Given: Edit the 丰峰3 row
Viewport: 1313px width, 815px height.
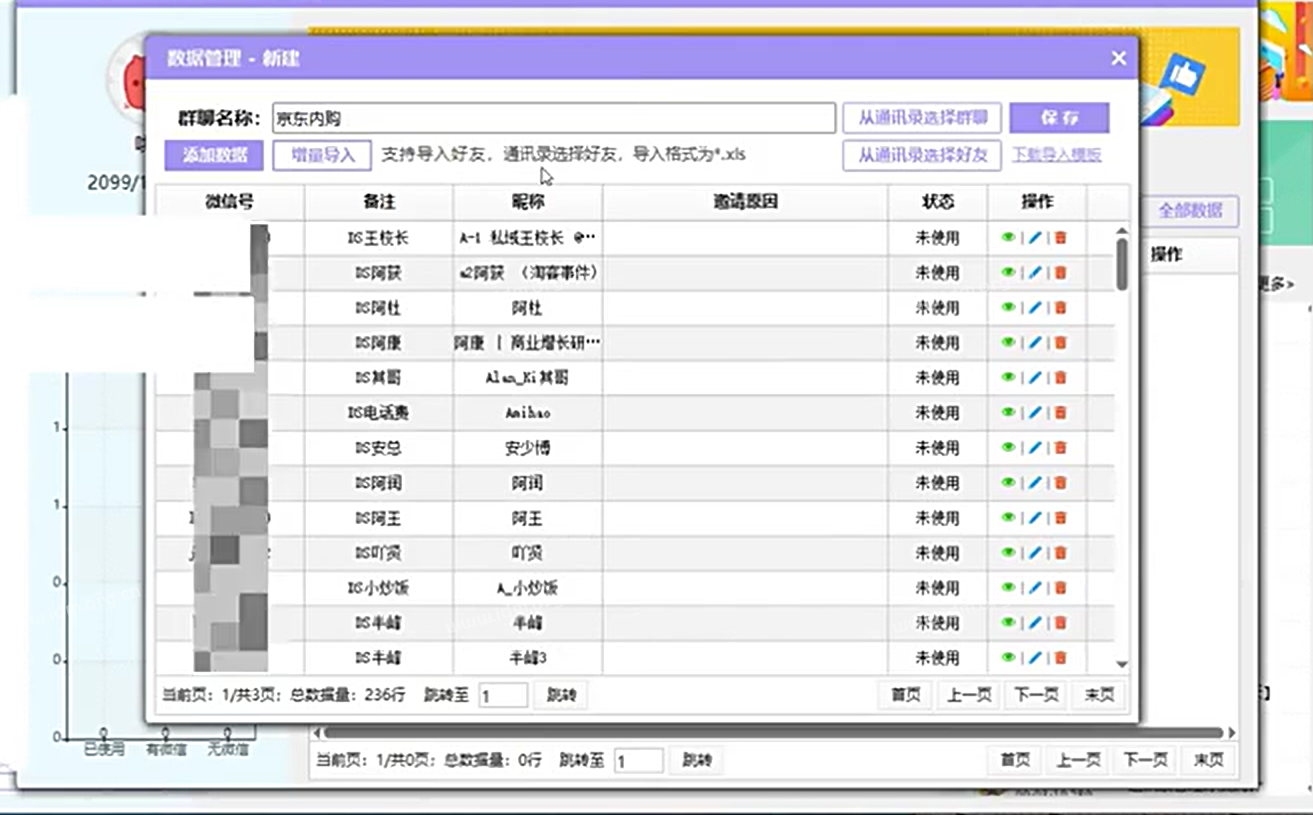Looking at the screenshot, I should coord(1034,658).
